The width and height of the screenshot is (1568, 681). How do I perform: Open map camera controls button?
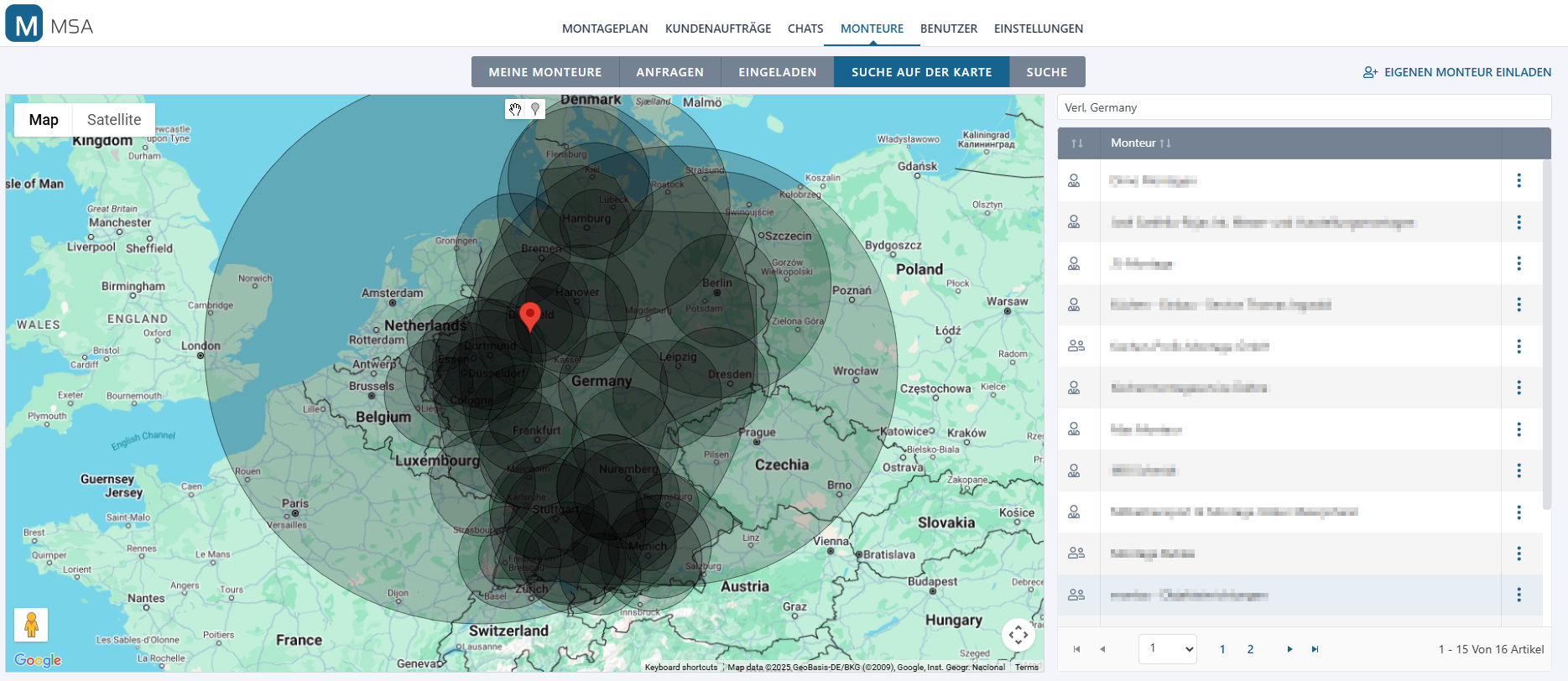click(x=1018, y=635)
